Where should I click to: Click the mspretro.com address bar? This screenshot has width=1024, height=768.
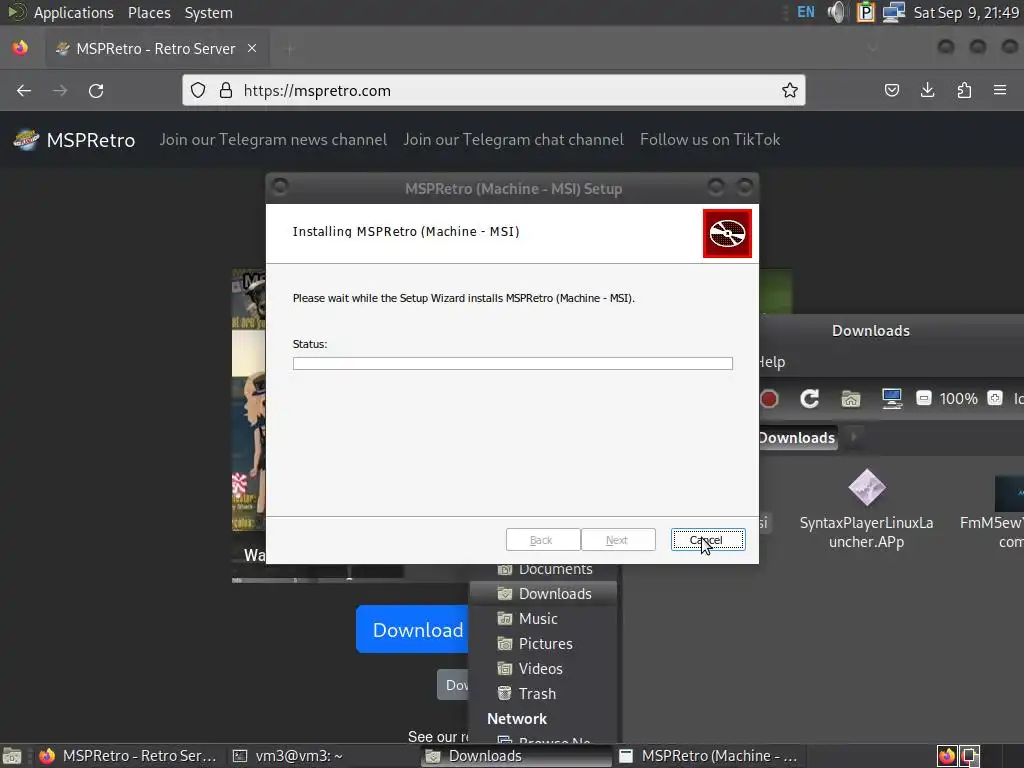496,90
